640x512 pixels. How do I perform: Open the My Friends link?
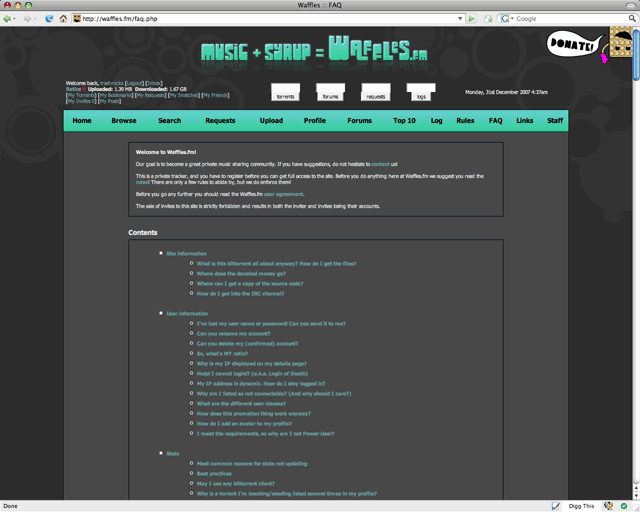tap(216, 95)
